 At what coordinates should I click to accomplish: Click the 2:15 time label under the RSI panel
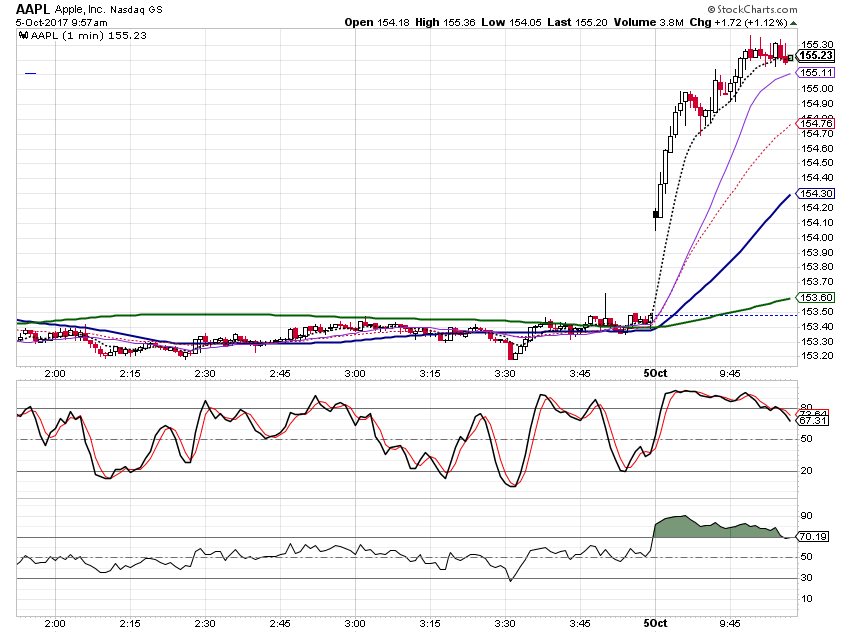click(130, 623)
